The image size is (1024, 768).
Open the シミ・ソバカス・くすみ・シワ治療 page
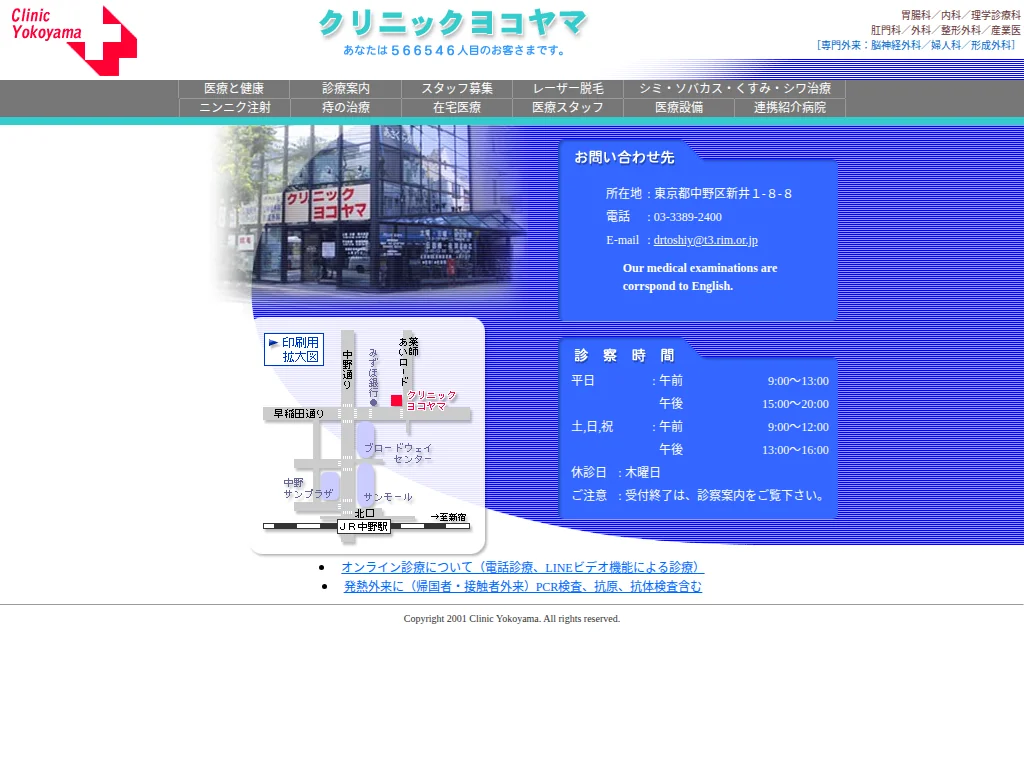pyautogui.click(x=732, y=88)
